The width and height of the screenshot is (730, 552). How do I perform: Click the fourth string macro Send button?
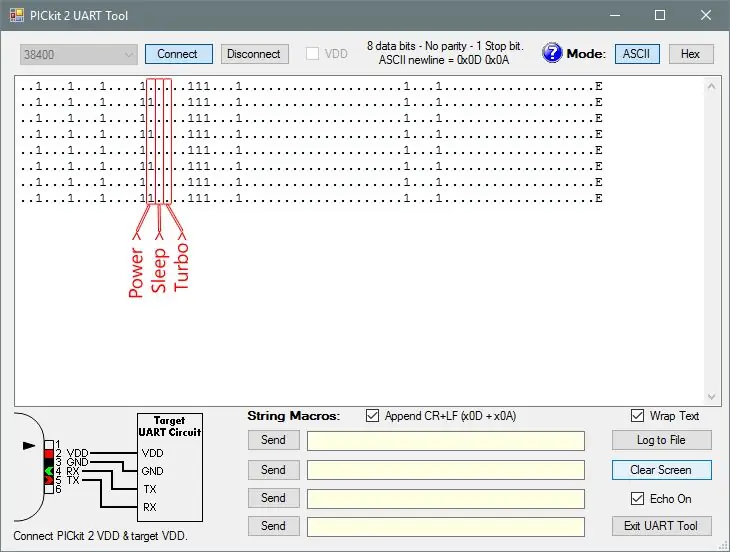274,526
